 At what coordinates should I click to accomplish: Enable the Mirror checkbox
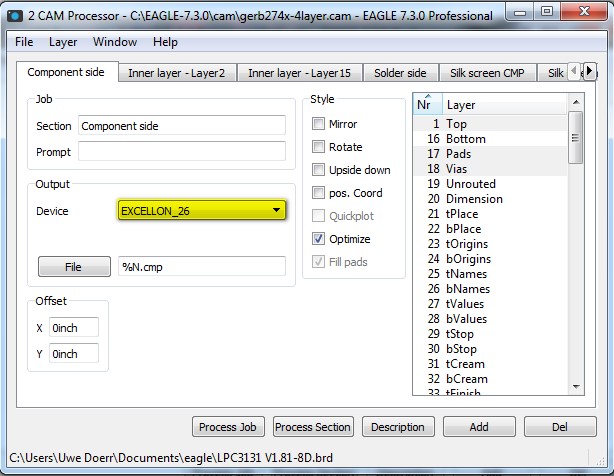coord(319,124)
